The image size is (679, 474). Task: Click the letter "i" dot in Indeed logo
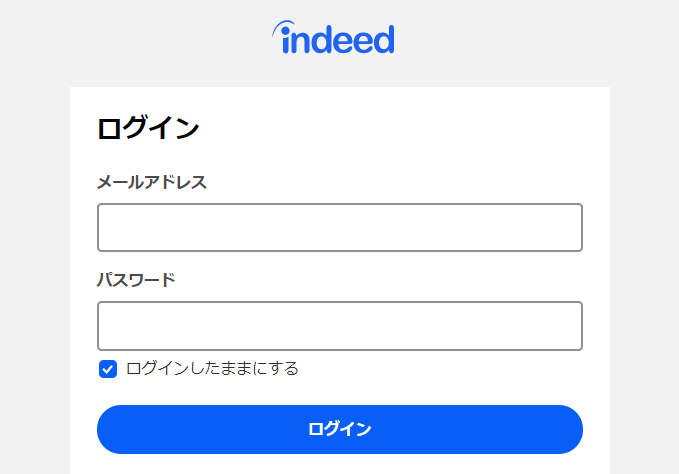point(286,31)
